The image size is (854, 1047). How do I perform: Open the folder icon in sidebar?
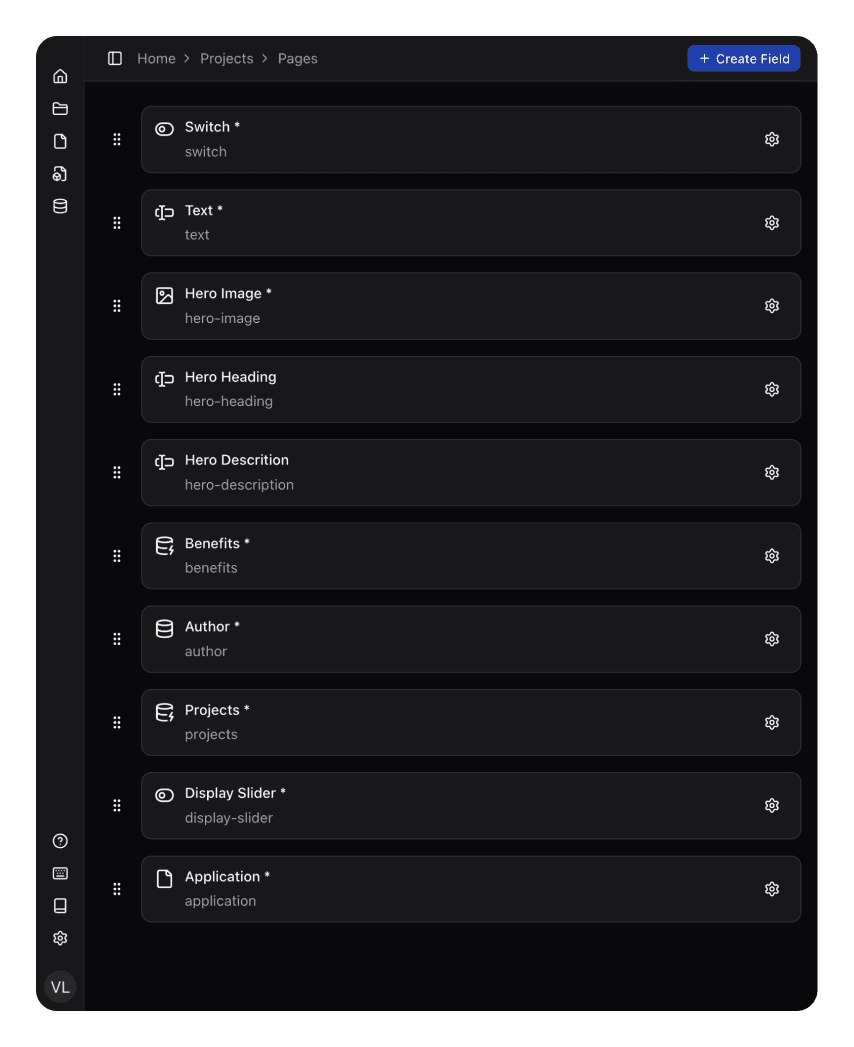[x=60, y=109]
